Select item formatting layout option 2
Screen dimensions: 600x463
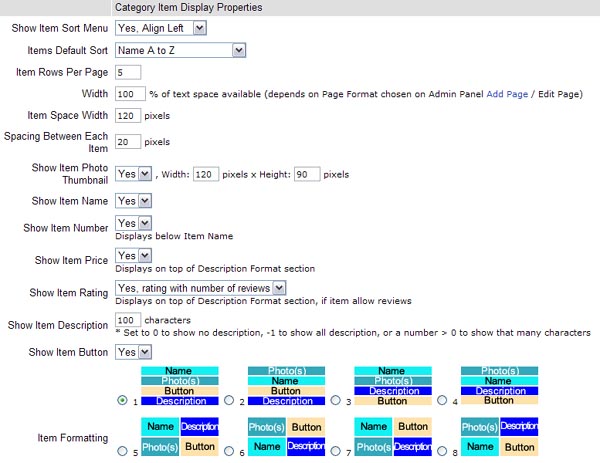(x=229, y=400)
